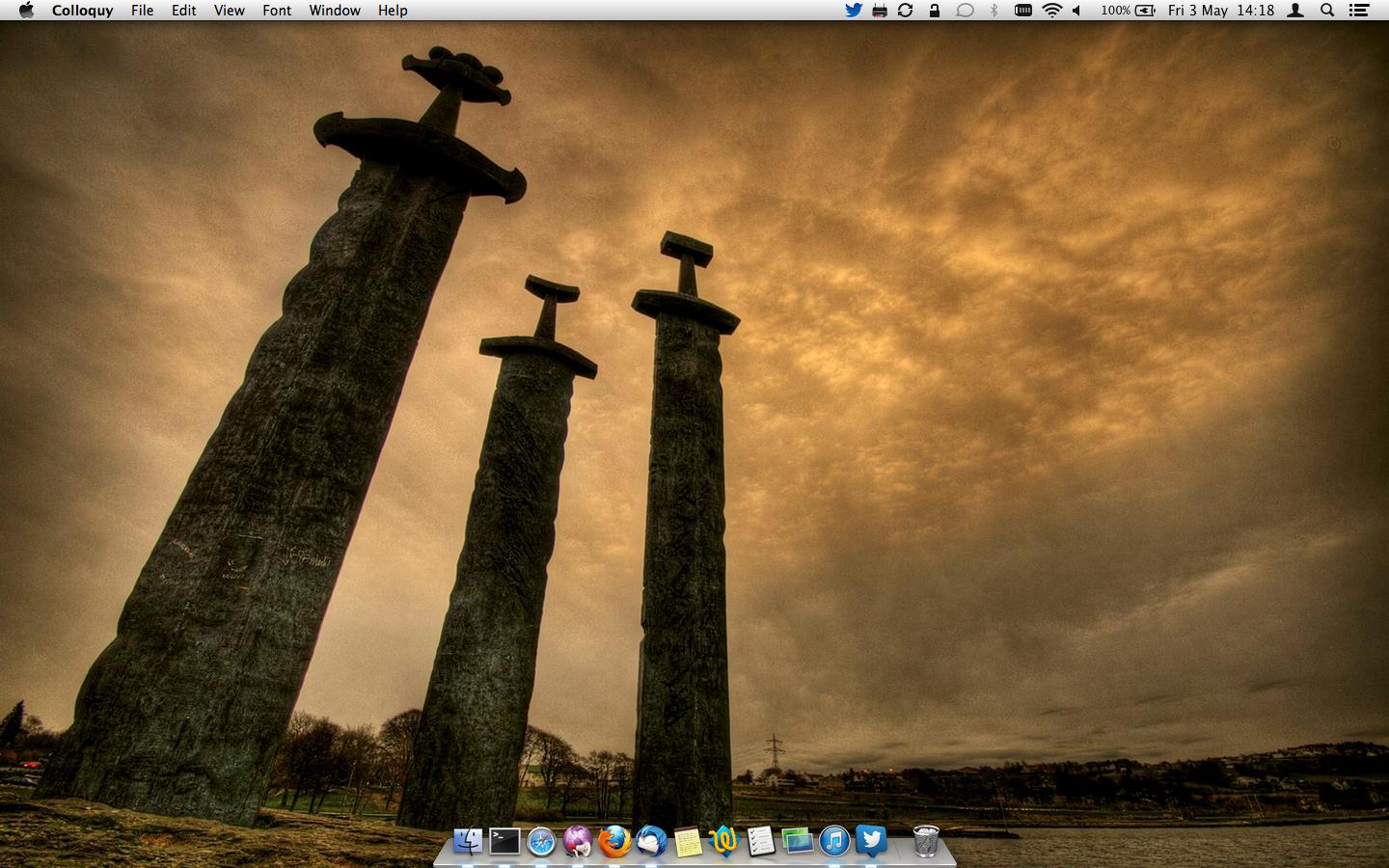This screenshot has width=1389, height=868.
Task: Open the yellow Stickies notes icon
Action: 688,842
